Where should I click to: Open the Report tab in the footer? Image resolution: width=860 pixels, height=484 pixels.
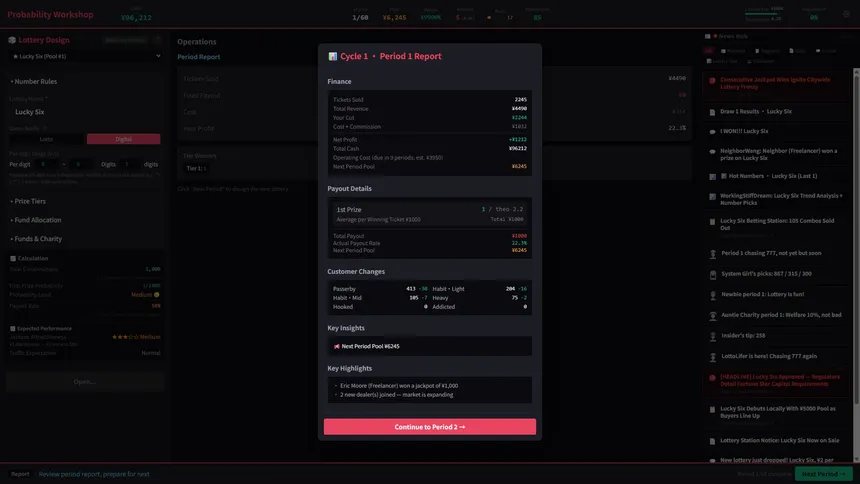click(x=20, y=474)
